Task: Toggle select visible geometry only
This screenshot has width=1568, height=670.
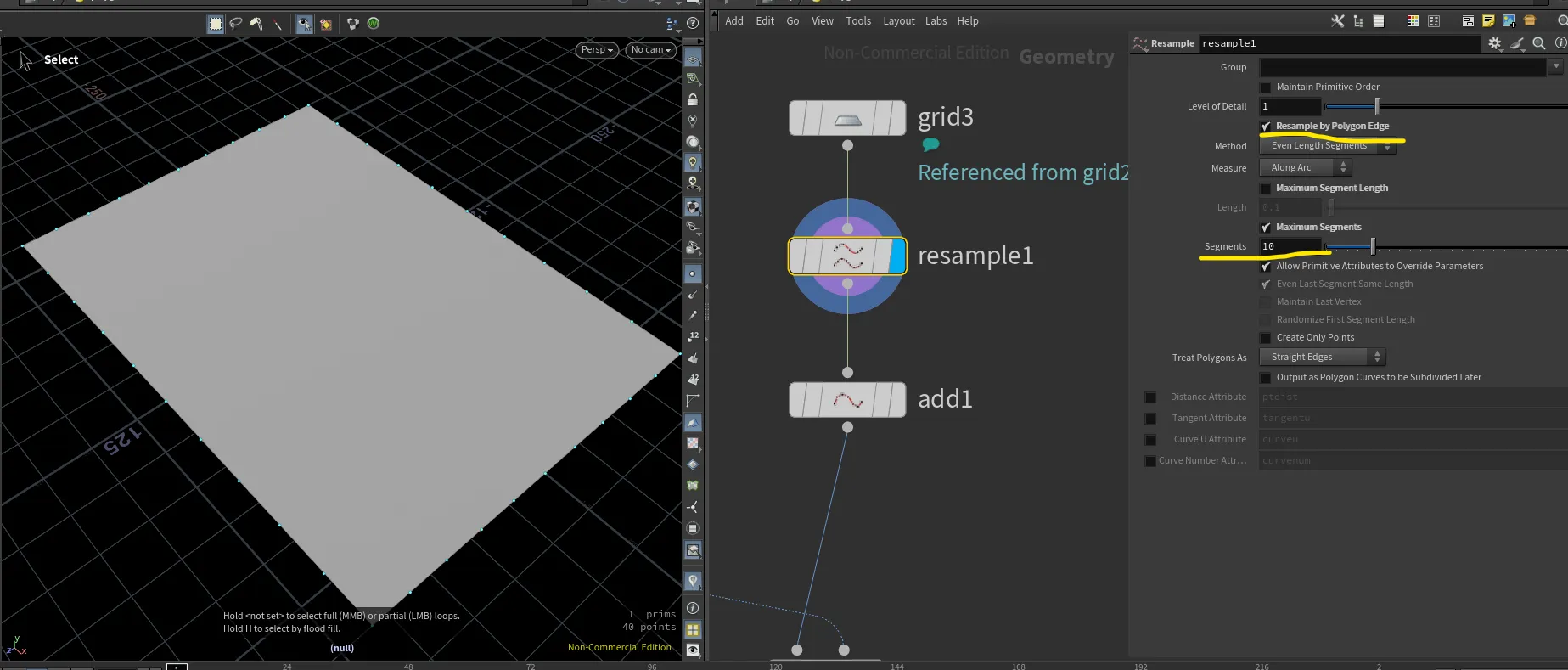Action: (x=304, y=24)
